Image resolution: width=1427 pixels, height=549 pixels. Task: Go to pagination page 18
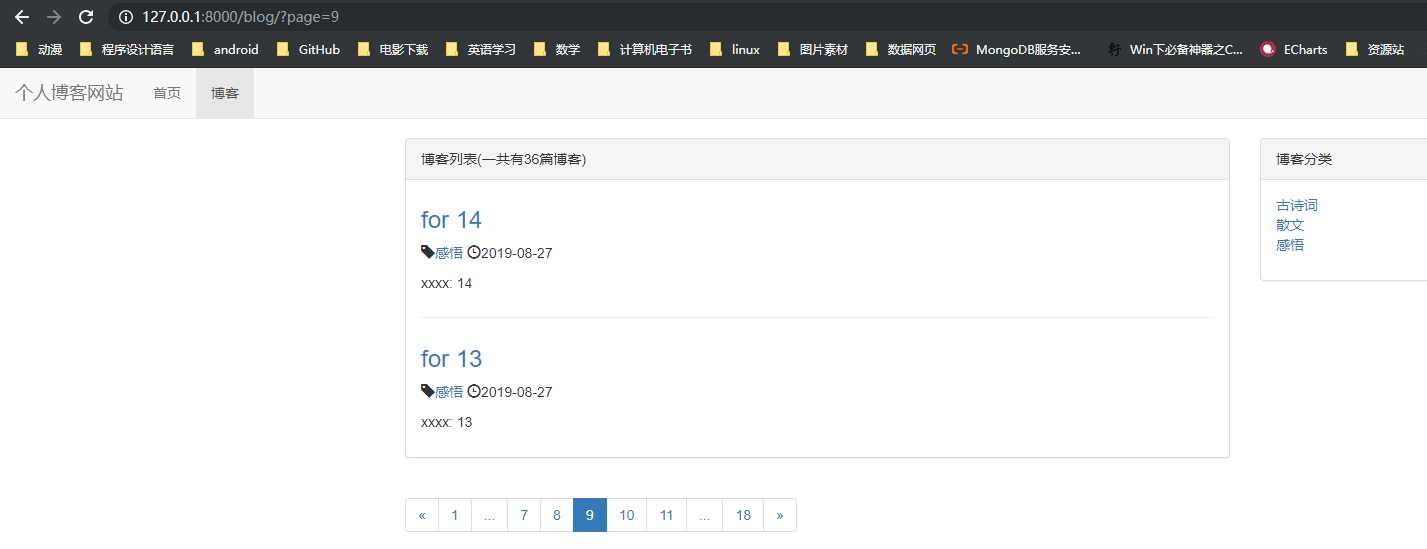[x=743, y=515]
